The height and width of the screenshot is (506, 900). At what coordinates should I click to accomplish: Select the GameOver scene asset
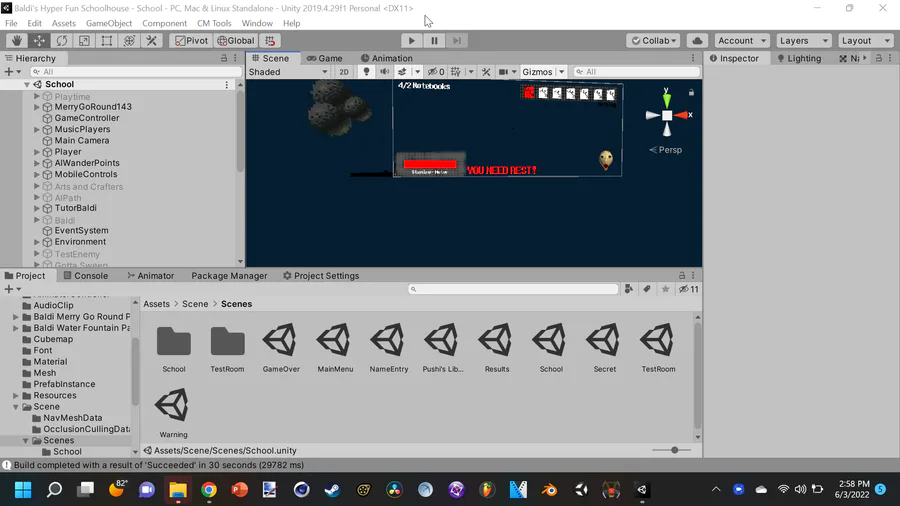point(281,348)
